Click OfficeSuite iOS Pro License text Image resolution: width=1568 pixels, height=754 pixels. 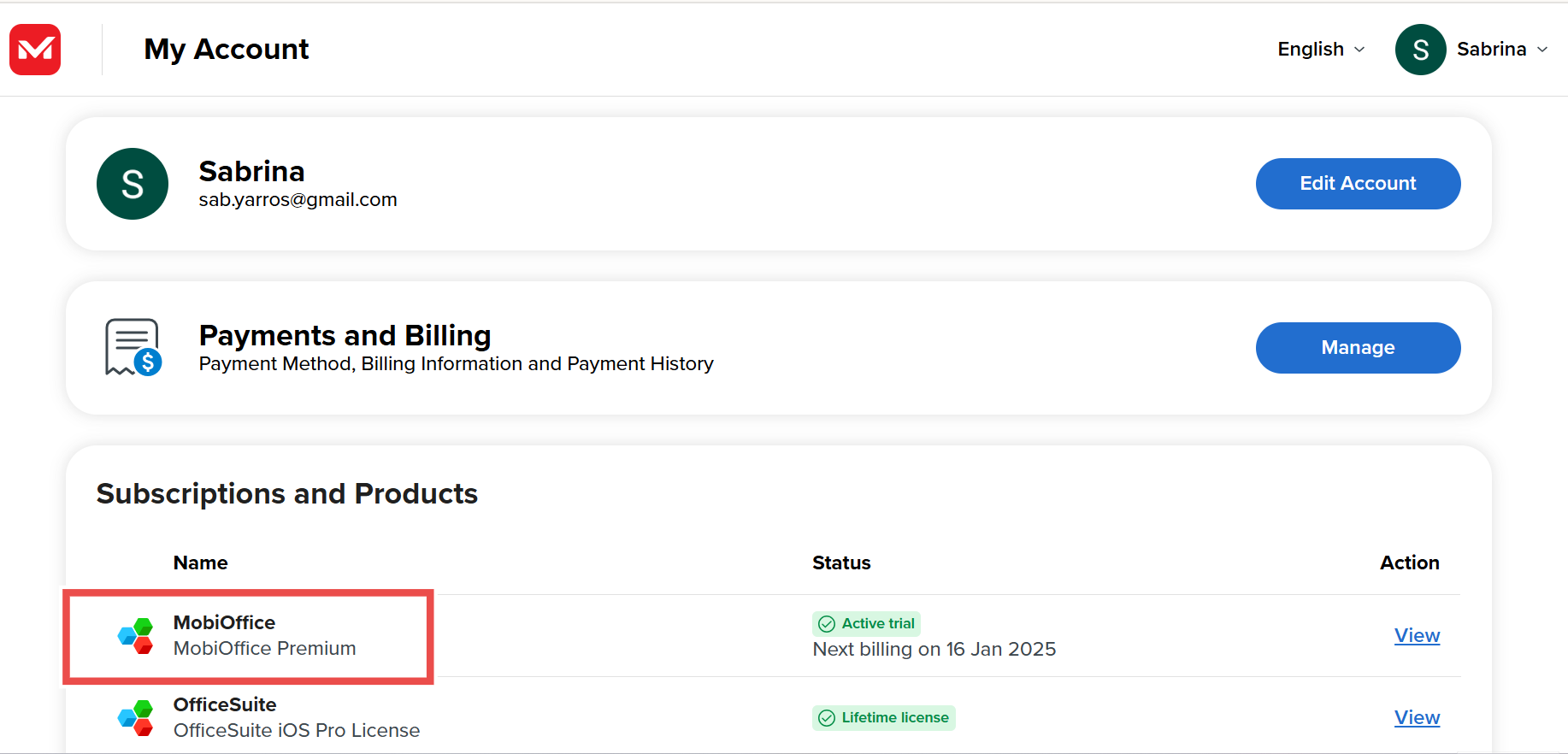tap(297, 731)
